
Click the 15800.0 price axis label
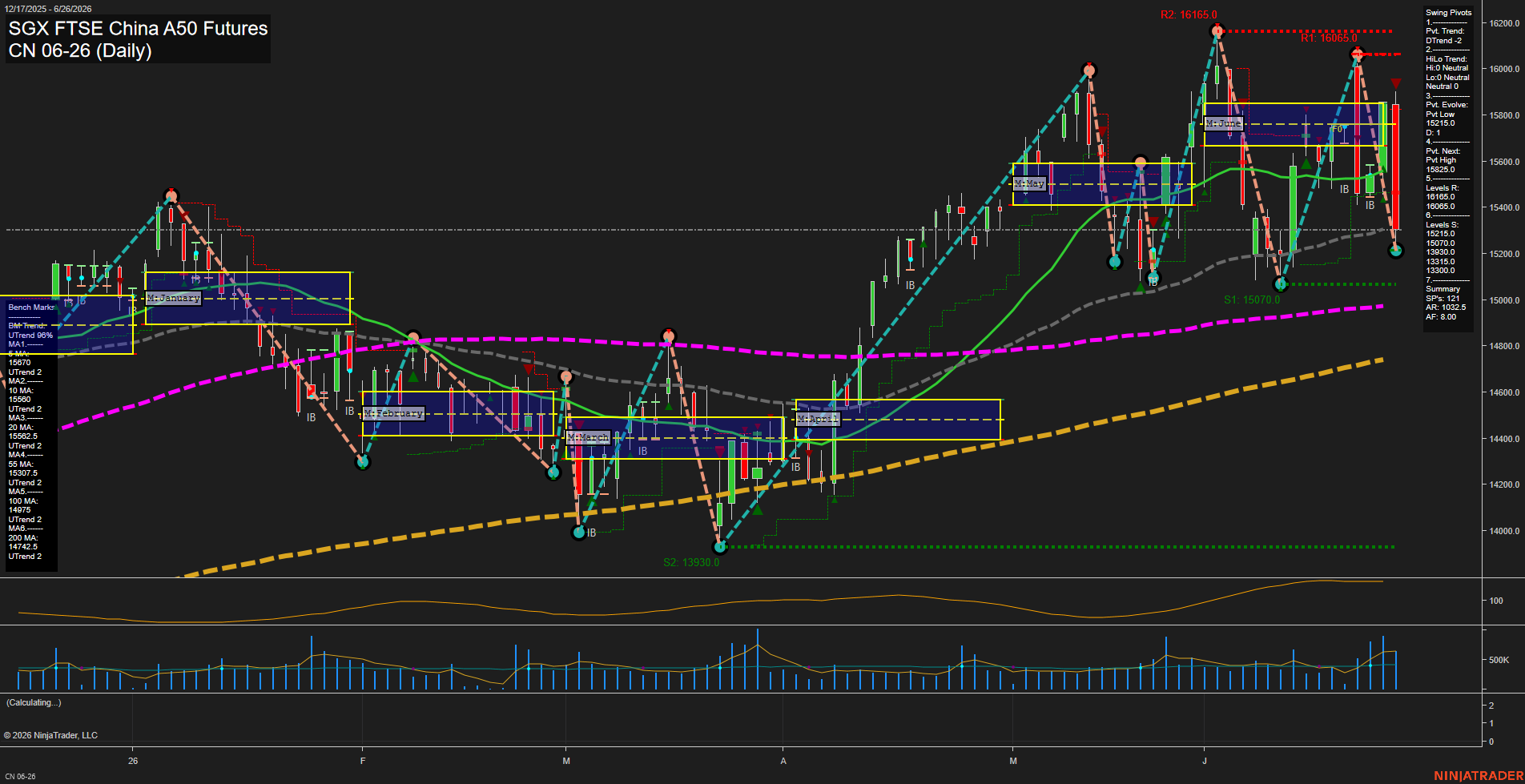point(1504,115)
